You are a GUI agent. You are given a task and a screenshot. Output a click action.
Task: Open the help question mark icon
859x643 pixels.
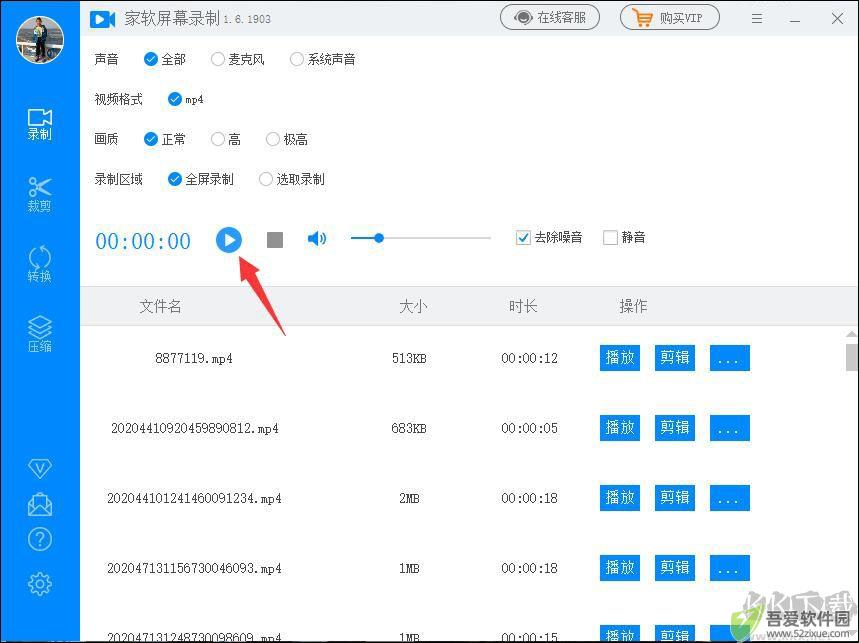[x=39, y=539]
